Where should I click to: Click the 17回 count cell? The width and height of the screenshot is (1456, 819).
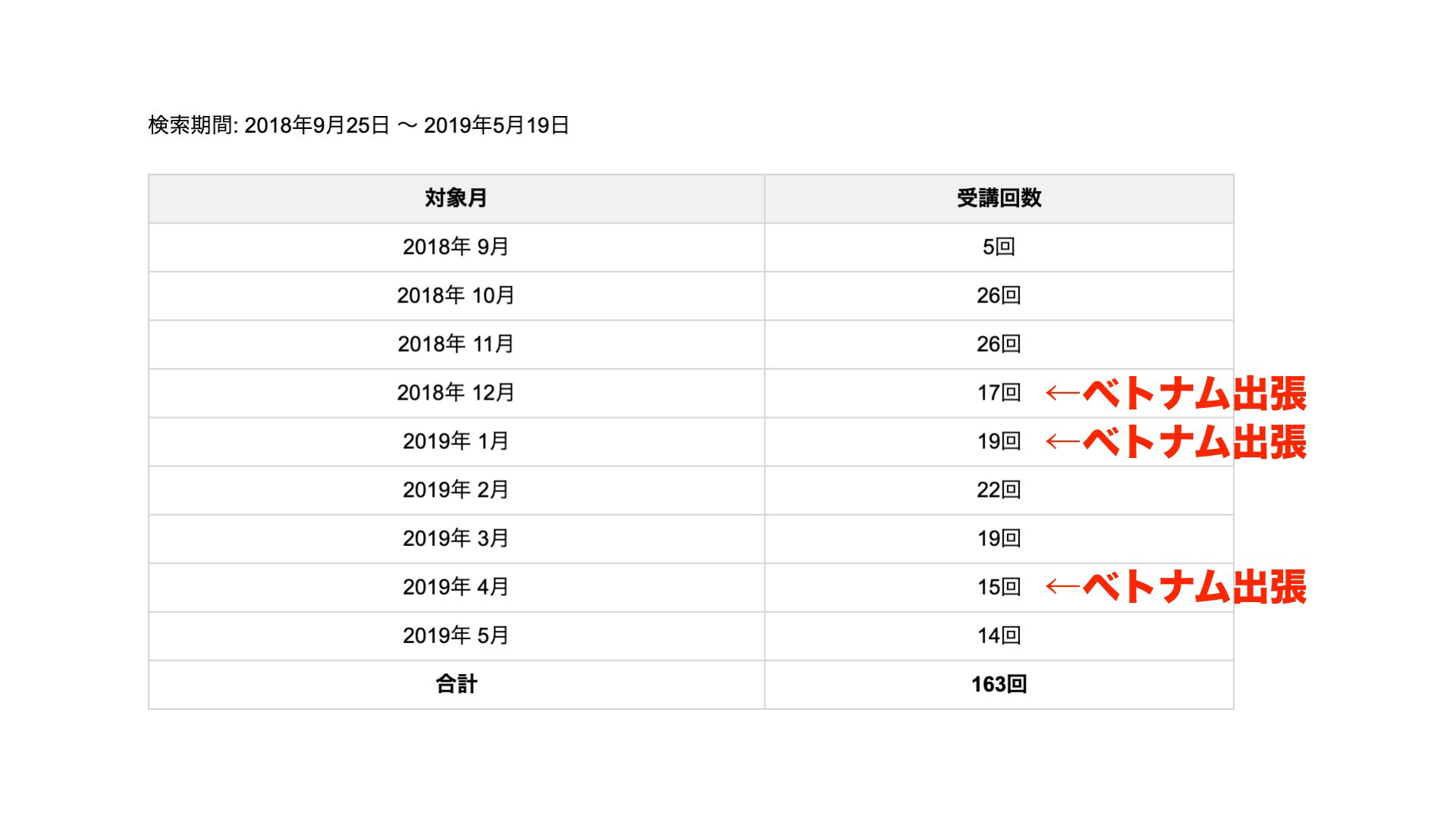tap(999, 393)
